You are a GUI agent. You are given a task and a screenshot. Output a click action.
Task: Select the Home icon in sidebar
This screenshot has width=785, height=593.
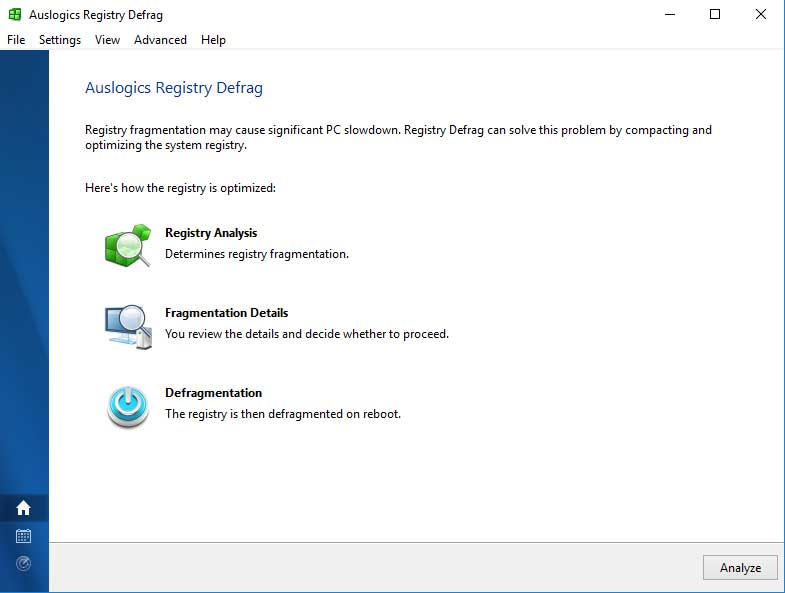[24, 508]
